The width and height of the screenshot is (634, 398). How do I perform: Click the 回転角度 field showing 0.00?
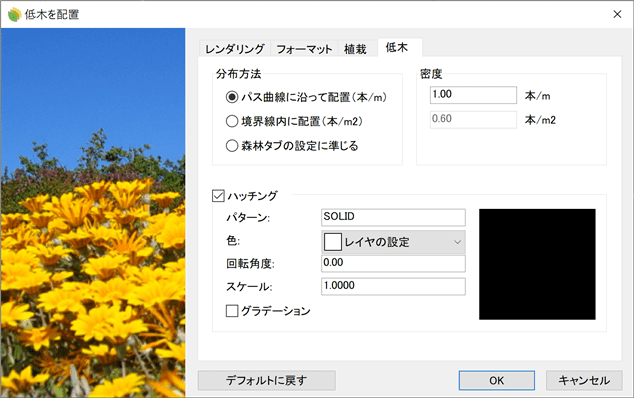(x=393, y=263)
